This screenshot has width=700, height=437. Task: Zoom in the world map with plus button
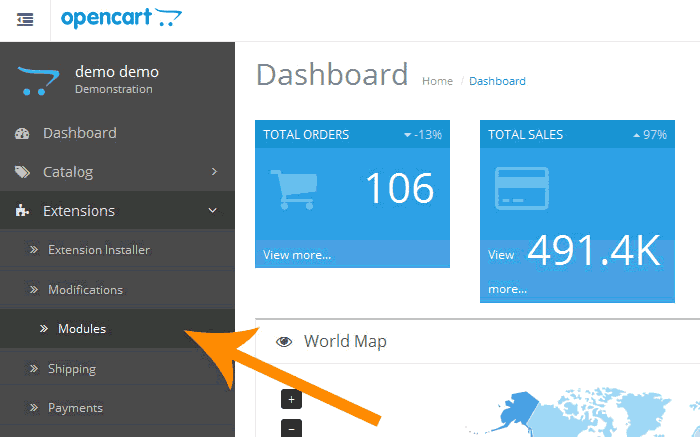pos(292,400)
